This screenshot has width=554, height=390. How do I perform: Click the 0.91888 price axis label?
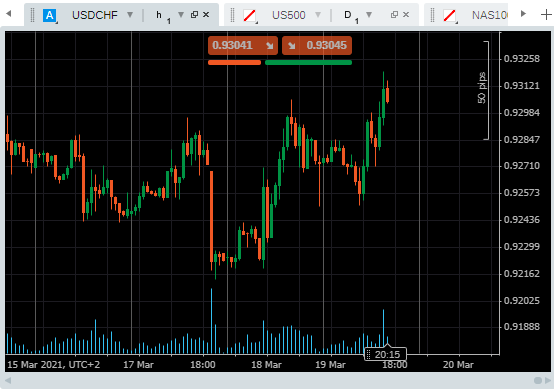pyautogui.click(x=522, y=327)
